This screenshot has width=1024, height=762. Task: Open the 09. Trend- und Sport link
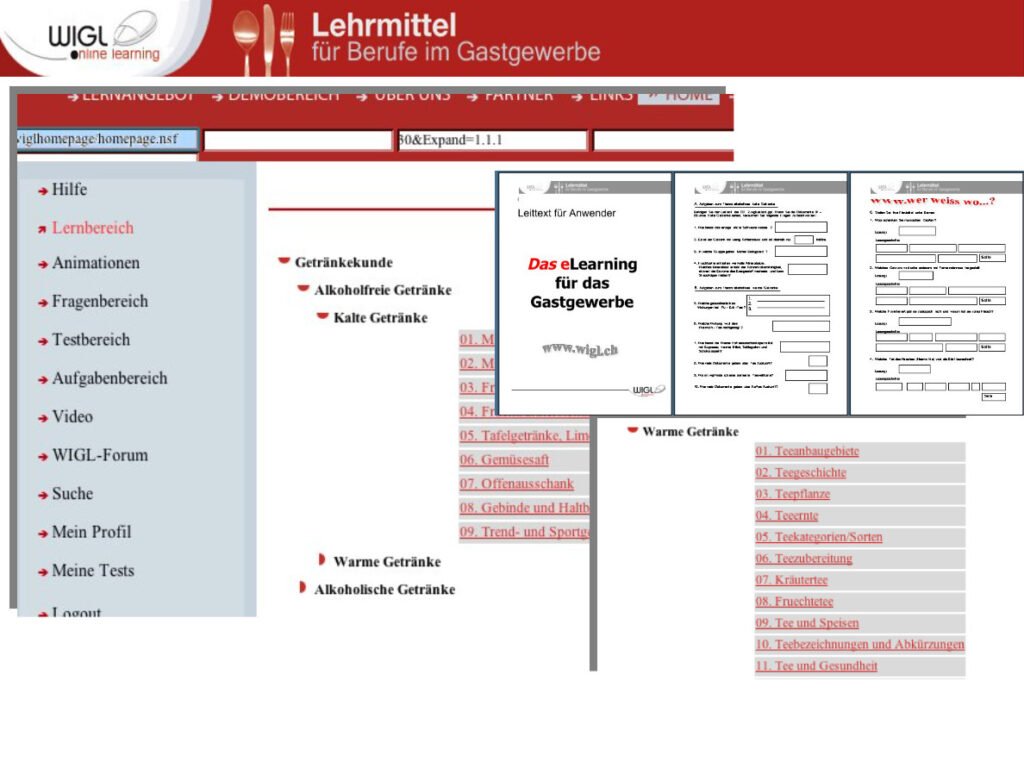pos(524,532)
